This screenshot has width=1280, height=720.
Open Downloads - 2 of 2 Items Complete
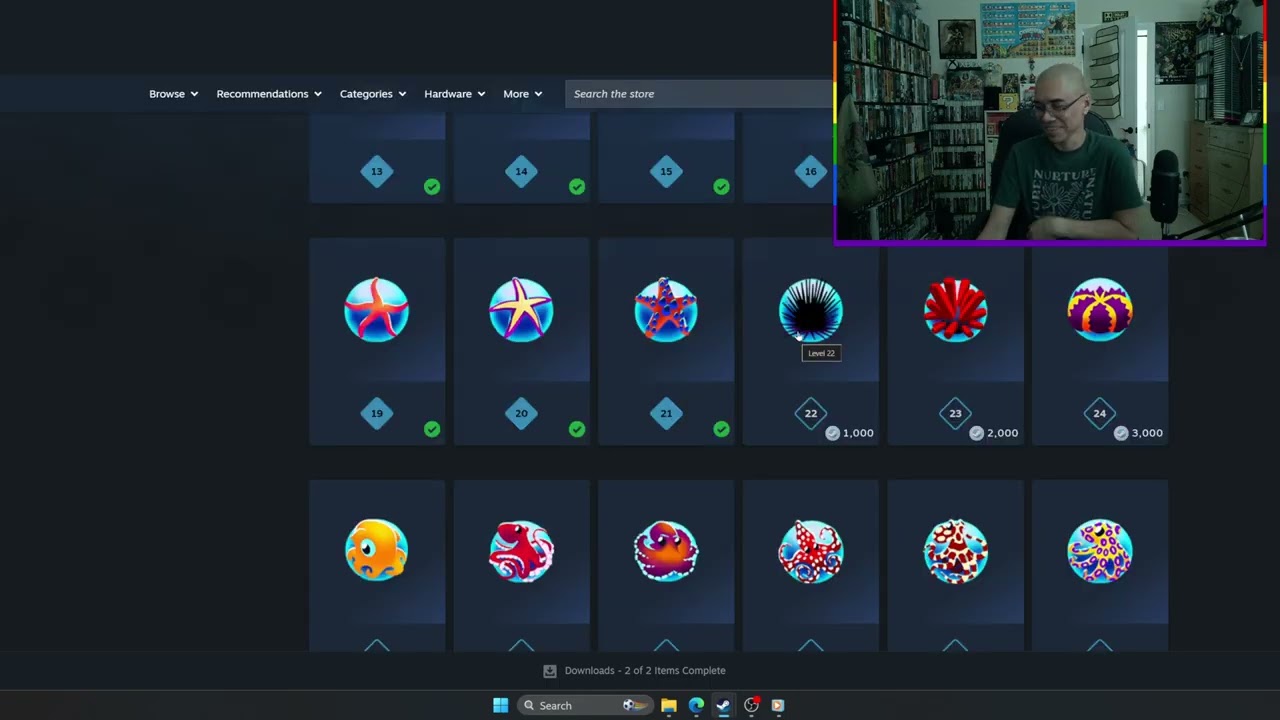pos(645,671)
